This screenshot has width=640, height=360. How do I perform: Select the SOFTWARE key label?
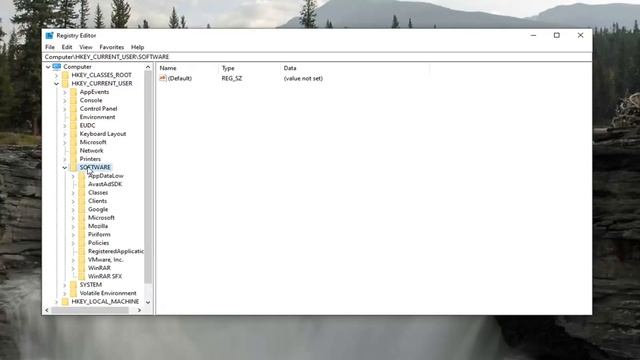click(x=95, y=167)
